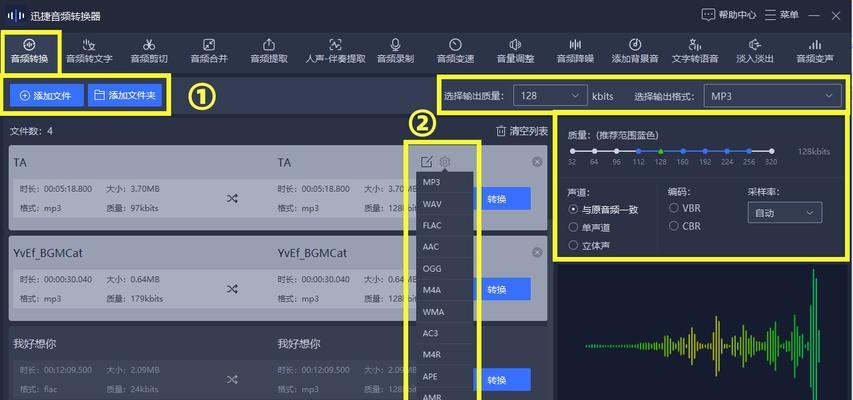The image size is (853, 400).
Task: Choose M4R from the format list
Action: [444, 355]
